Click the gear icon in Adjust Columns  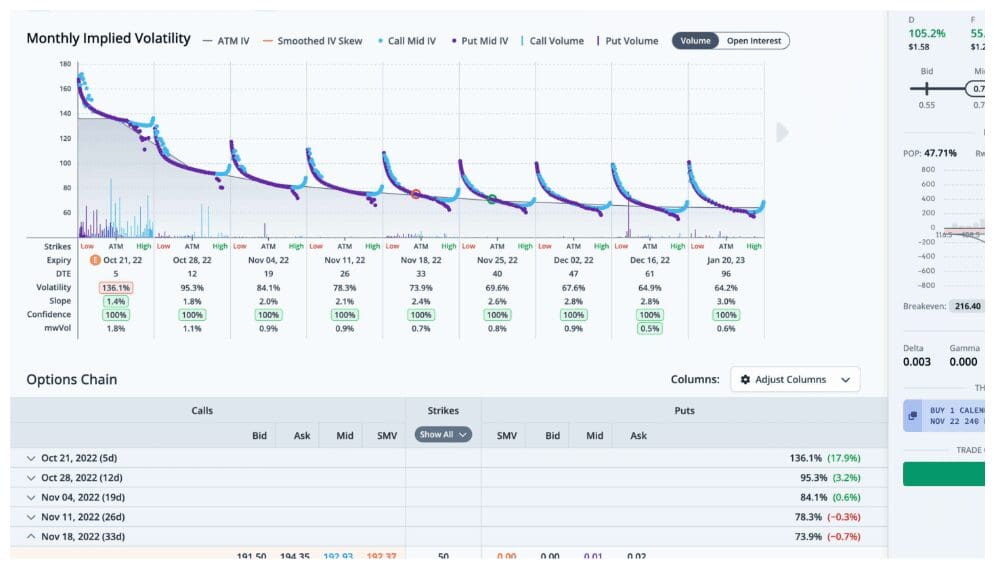point(745,380)
